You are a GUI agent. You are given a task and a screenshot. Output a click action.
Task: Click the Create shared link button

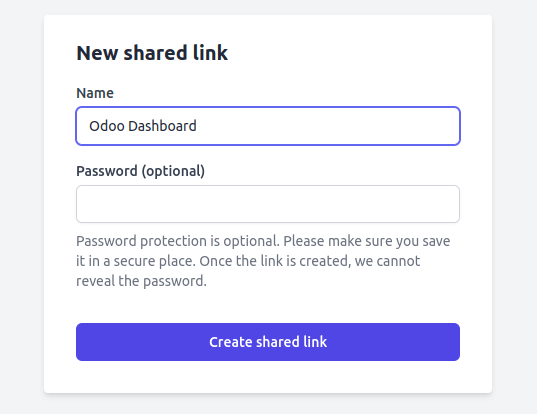268,342
